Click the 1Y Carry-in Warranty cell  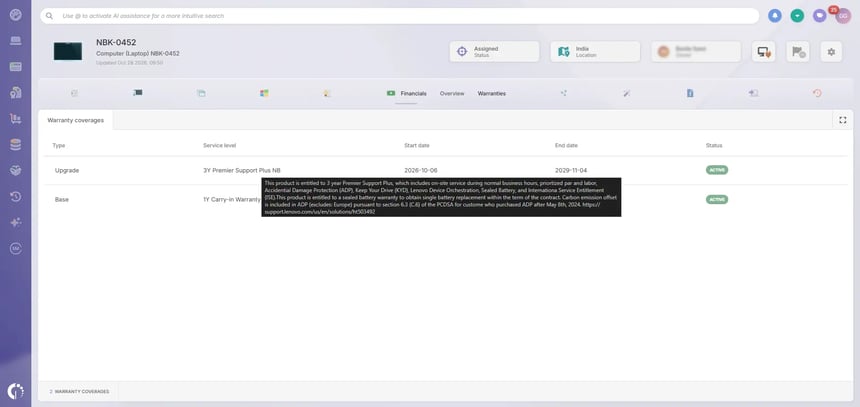(x=231, y=200)
